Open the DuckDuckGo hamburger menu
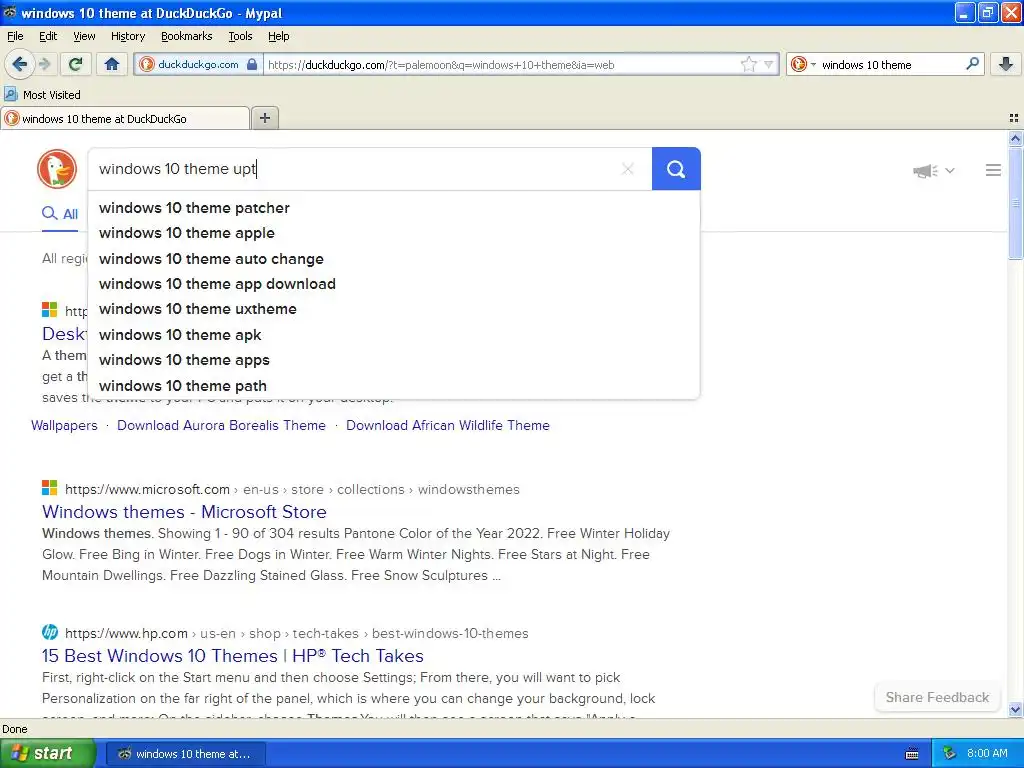Viewport: 1024px width, 768px height. pyautogui.click(x=993, y=170)
